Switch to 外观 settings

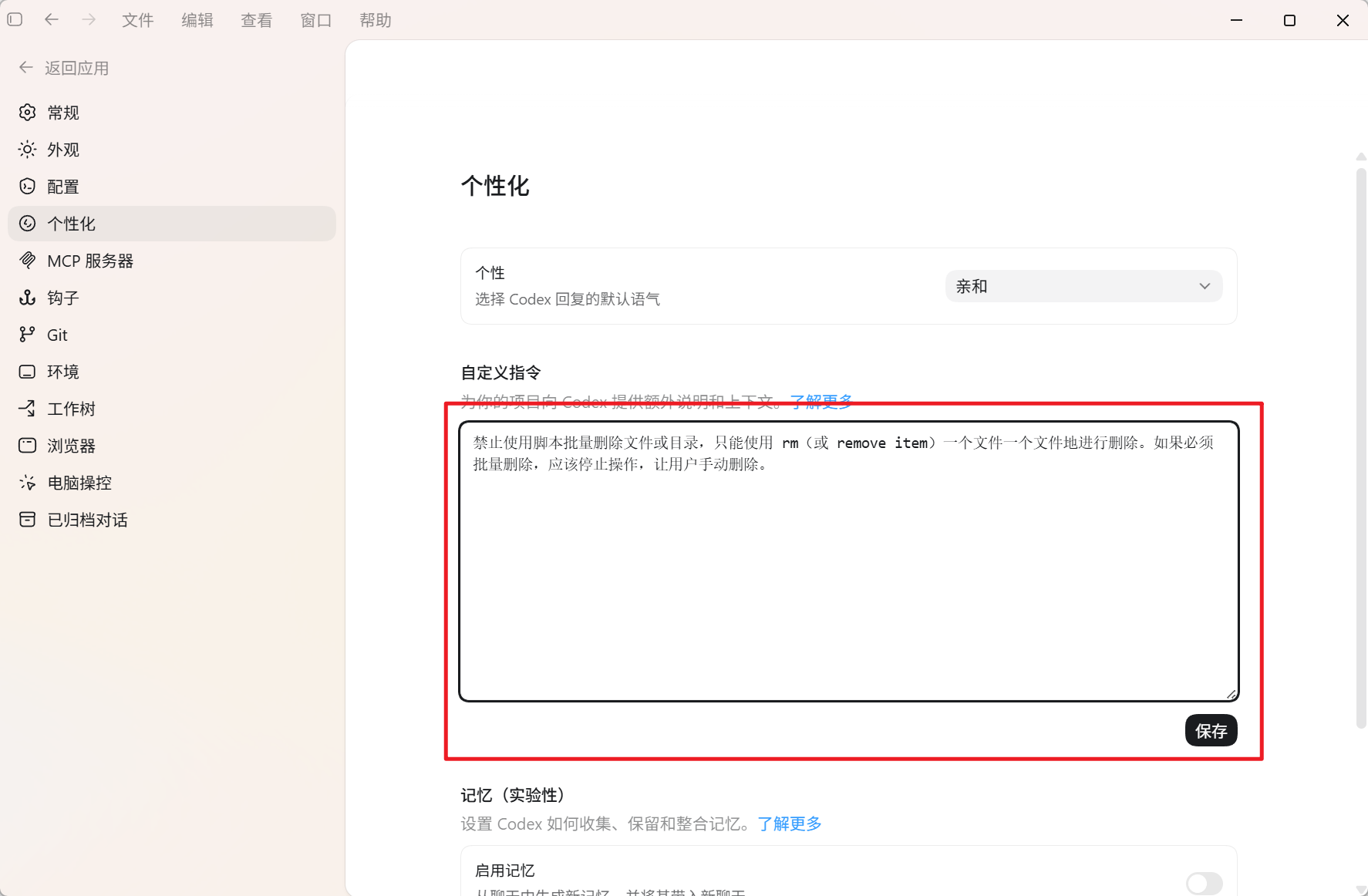172,150
